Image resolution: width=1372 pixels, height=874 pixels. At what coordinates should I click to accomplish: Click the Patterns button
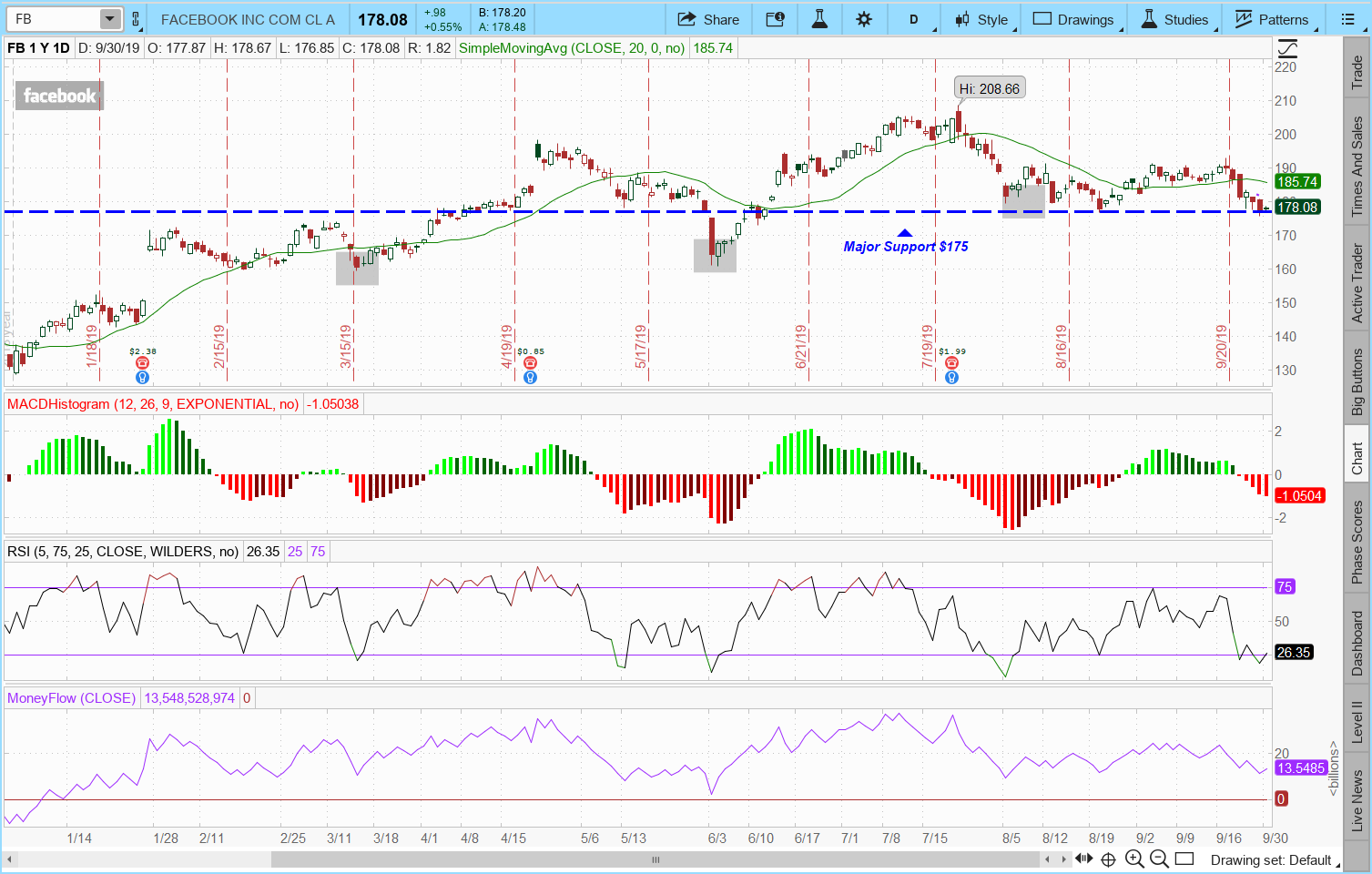1272,19
